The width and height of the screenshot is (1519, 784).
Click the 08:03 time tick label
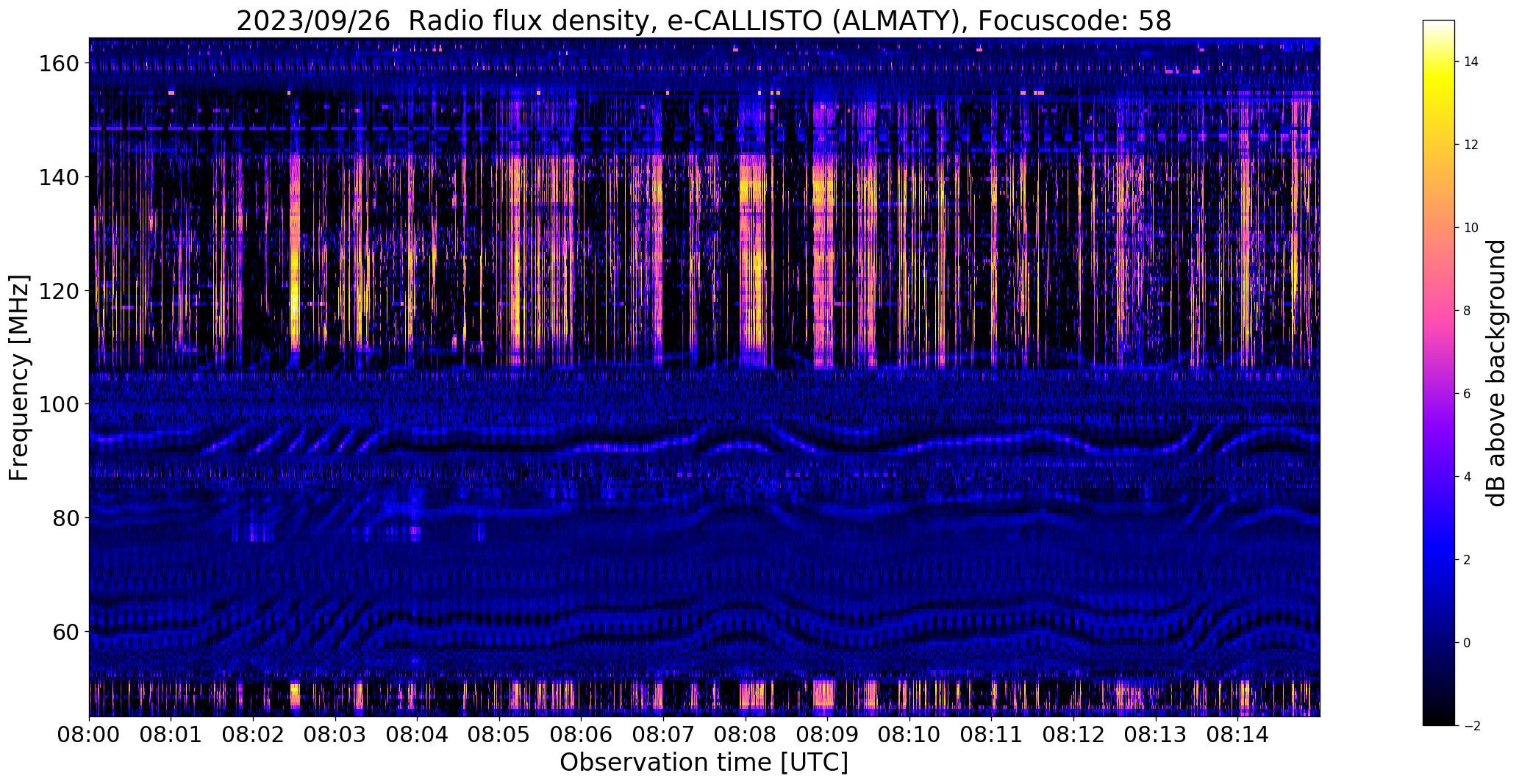coord(335,734)
